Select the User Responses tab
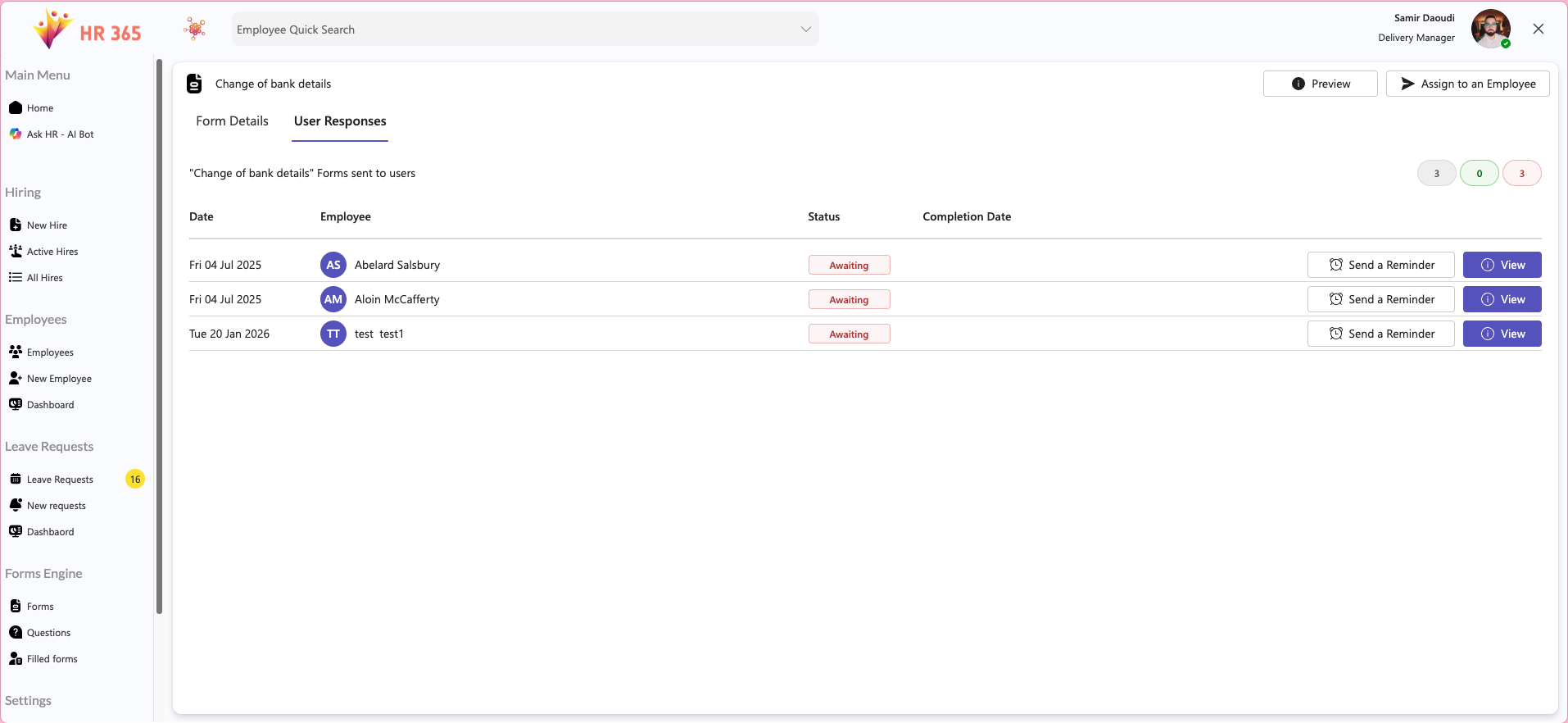Viewport: 1568px width, 723px height. [x=340, y=121]
